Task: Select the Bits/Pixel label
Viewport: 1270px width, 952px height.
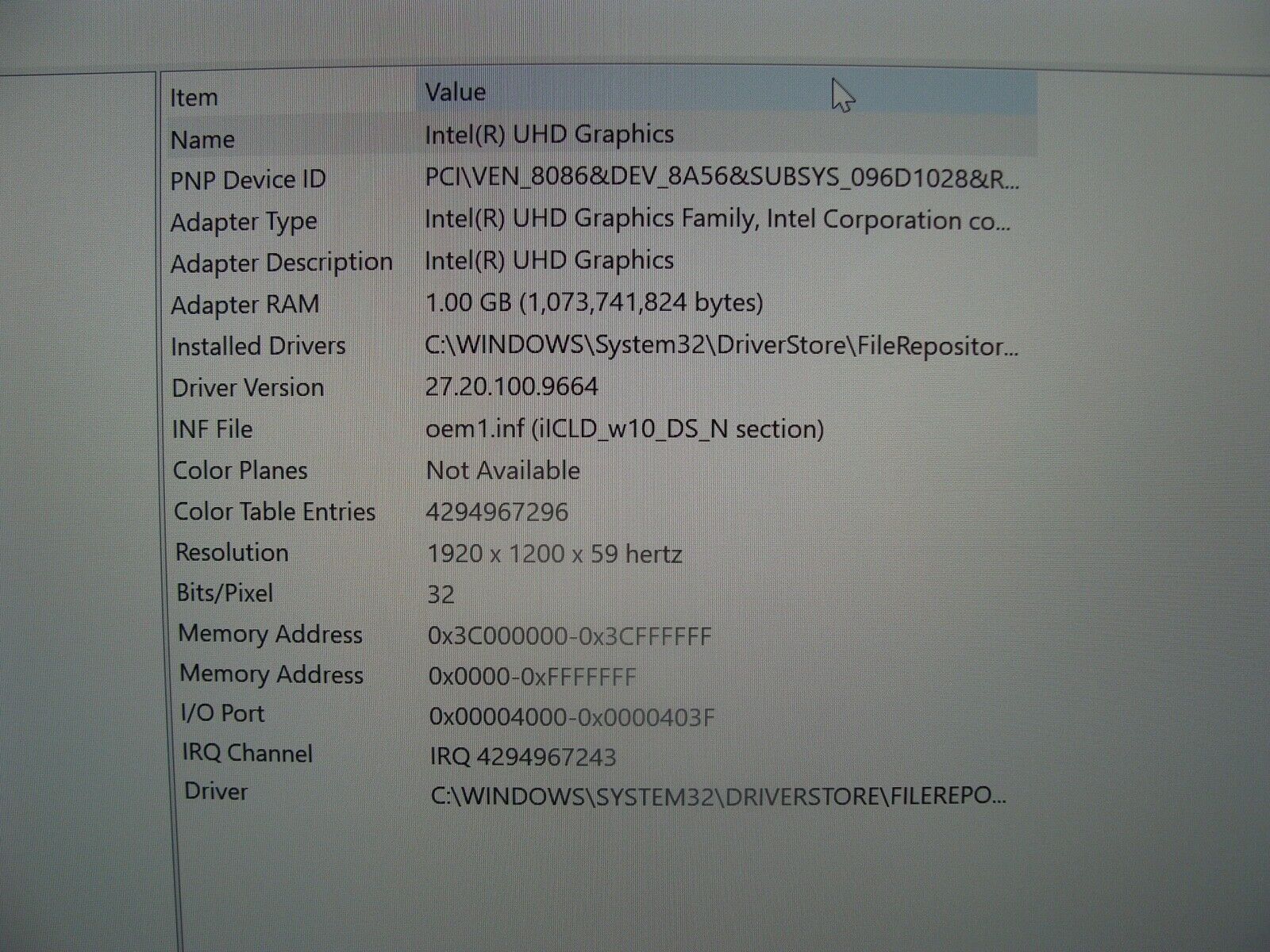Action: (225, 593)
